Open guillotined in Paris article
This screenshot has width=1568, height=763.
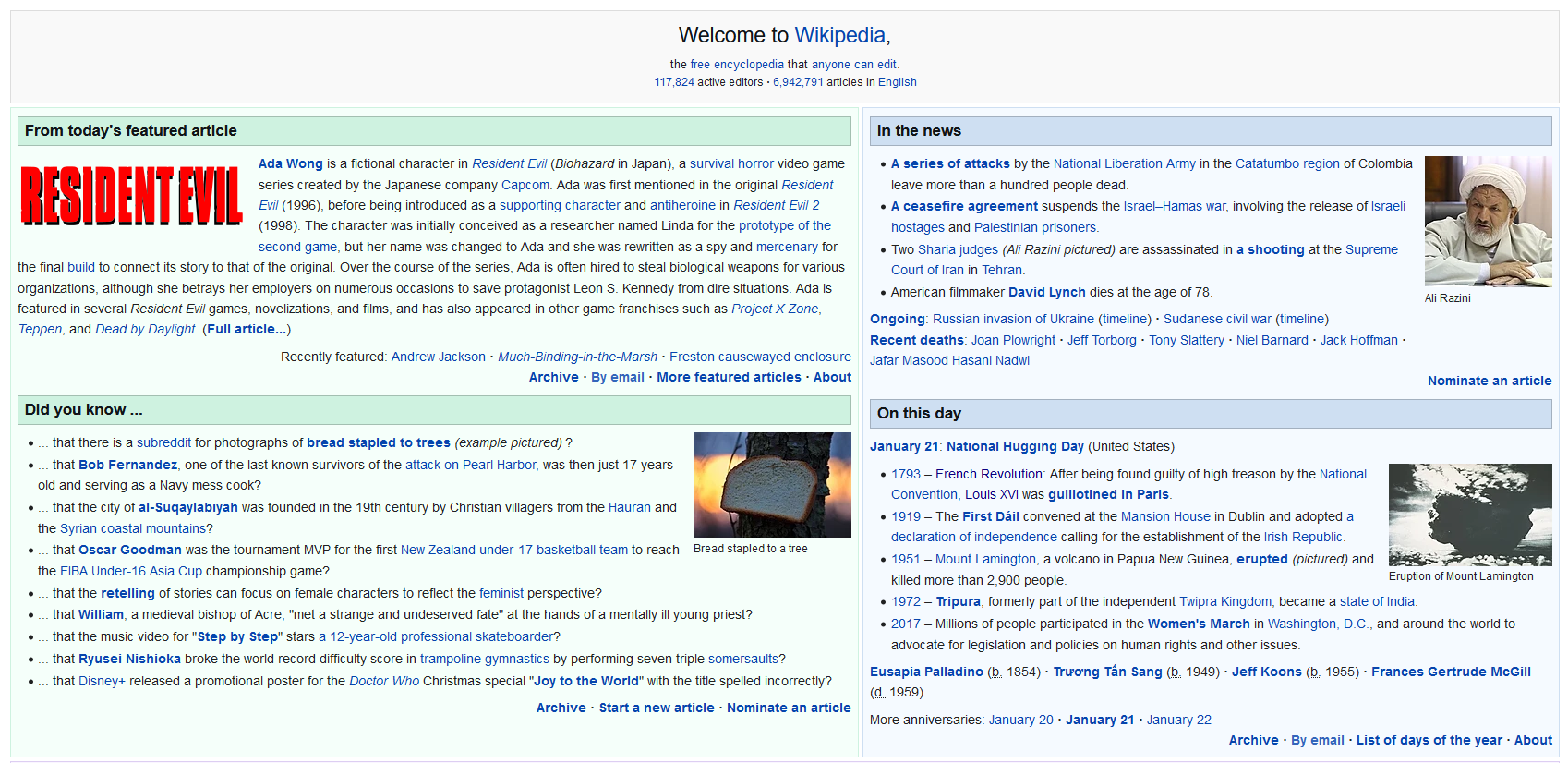pyautogui.click(x=1108, y=494)
